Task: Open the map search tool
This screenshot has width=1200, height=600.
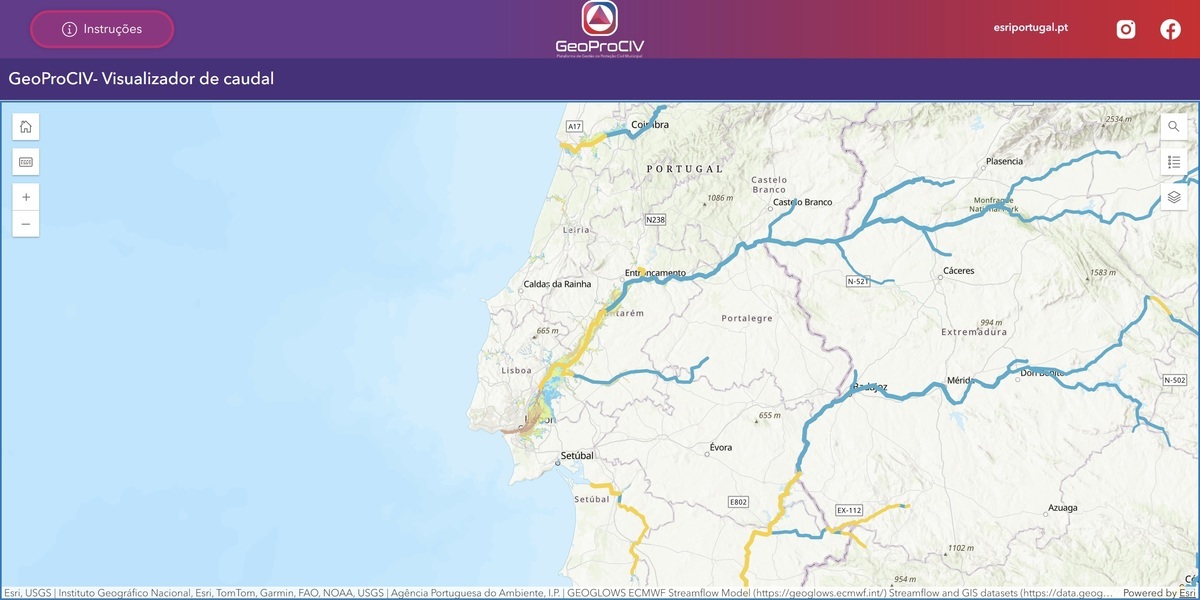Action: click(x=1174, y=127)
